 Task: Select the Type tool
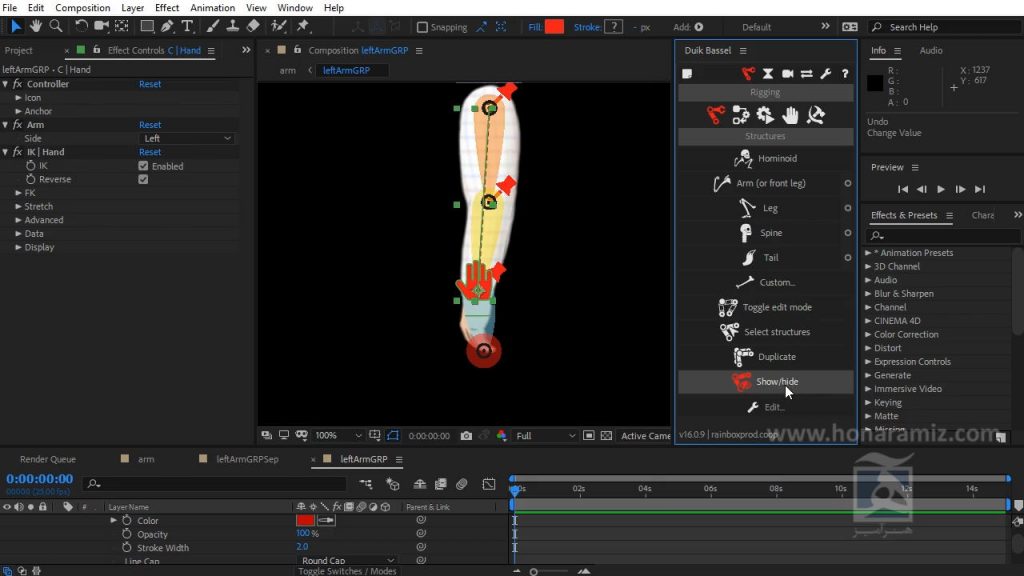[187, 26]
